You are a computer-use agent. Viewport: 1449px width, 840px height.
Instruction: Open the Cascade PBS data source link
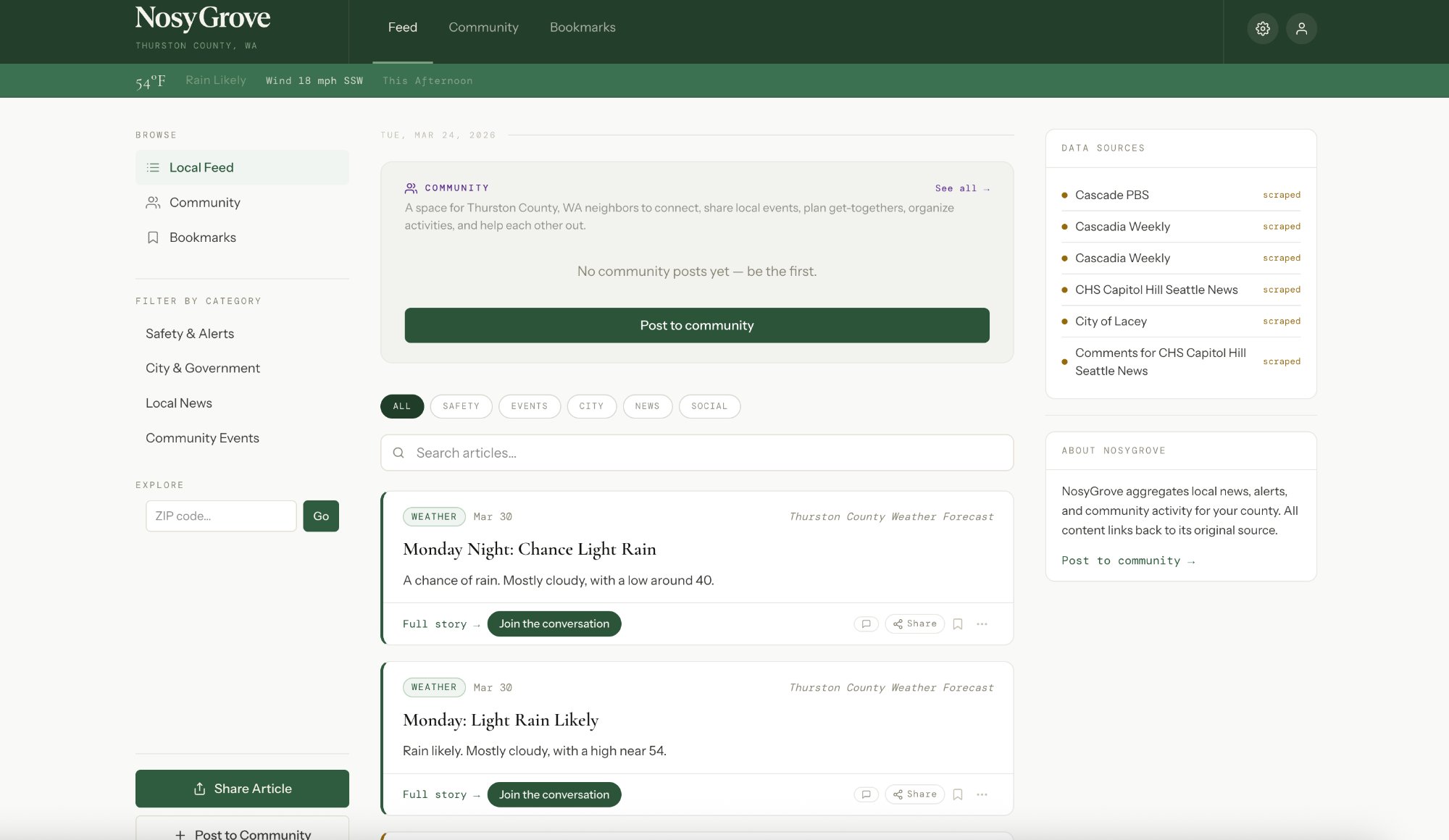(1111, 195)
